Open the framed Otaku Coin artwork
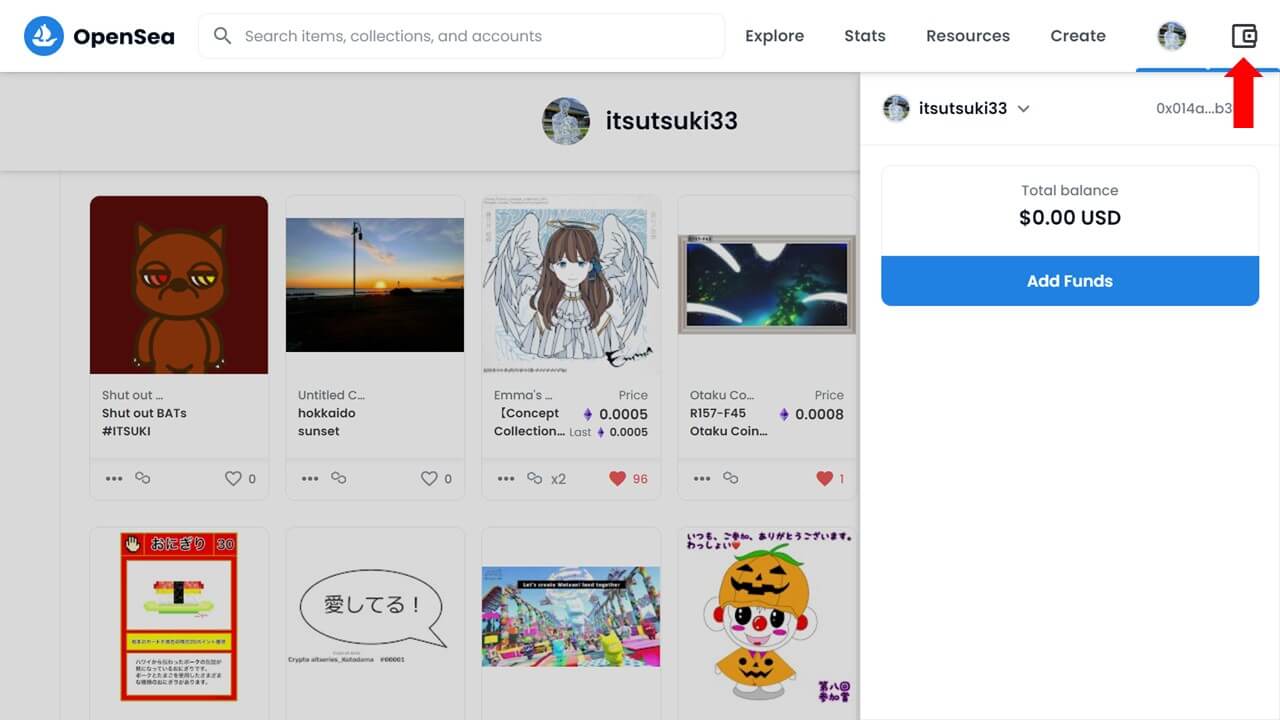Viewport: 1280px width, 720px height. point(767,284)
